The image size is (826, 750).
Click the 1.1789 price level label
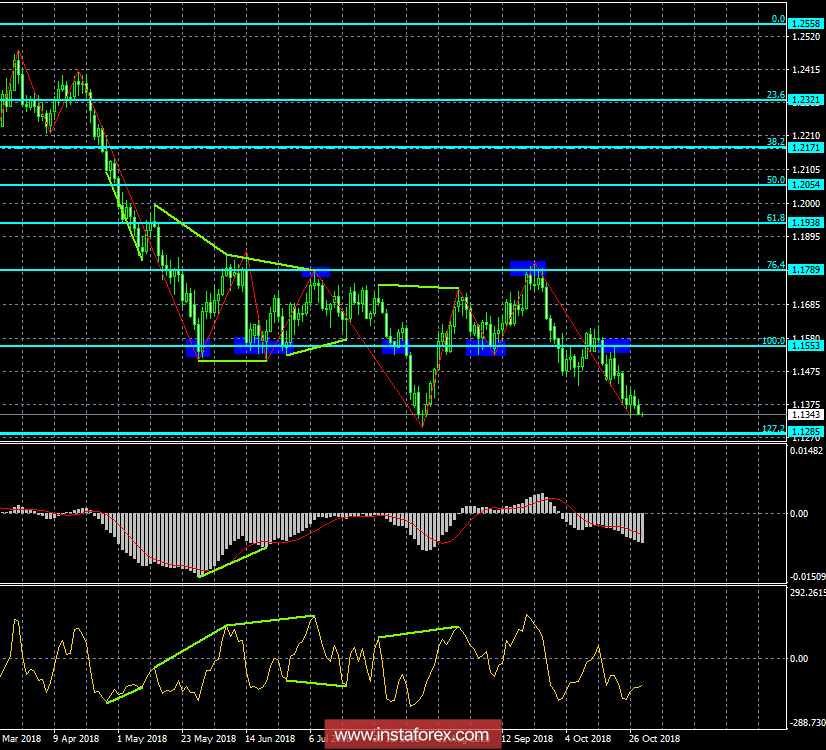click(806, 270)
